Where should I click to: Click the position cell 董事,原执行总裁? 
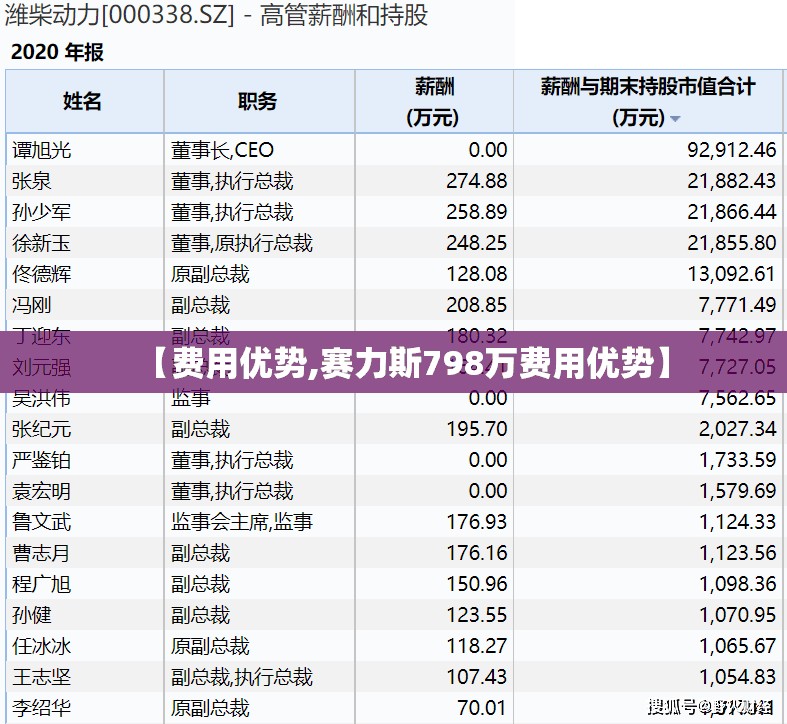pos(242,244)
